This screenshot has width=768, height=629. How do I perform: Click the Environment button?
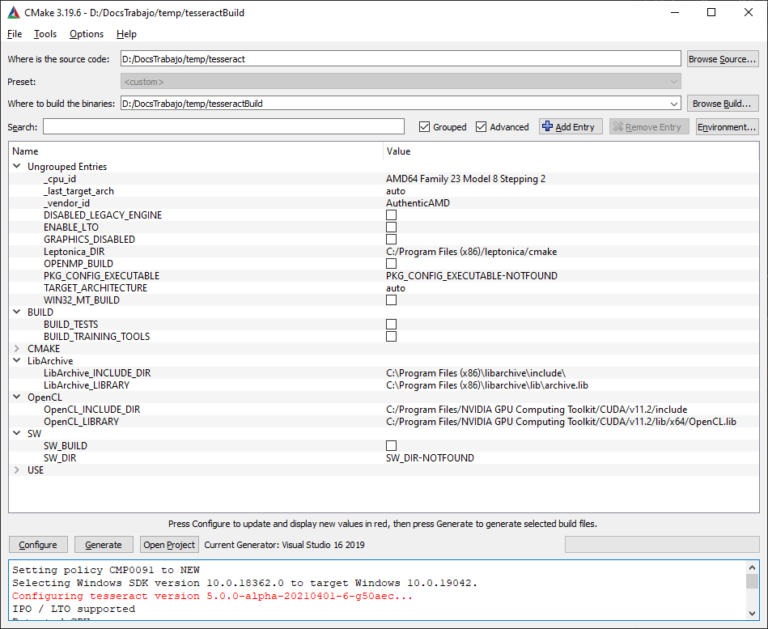[x=727, y=127]
